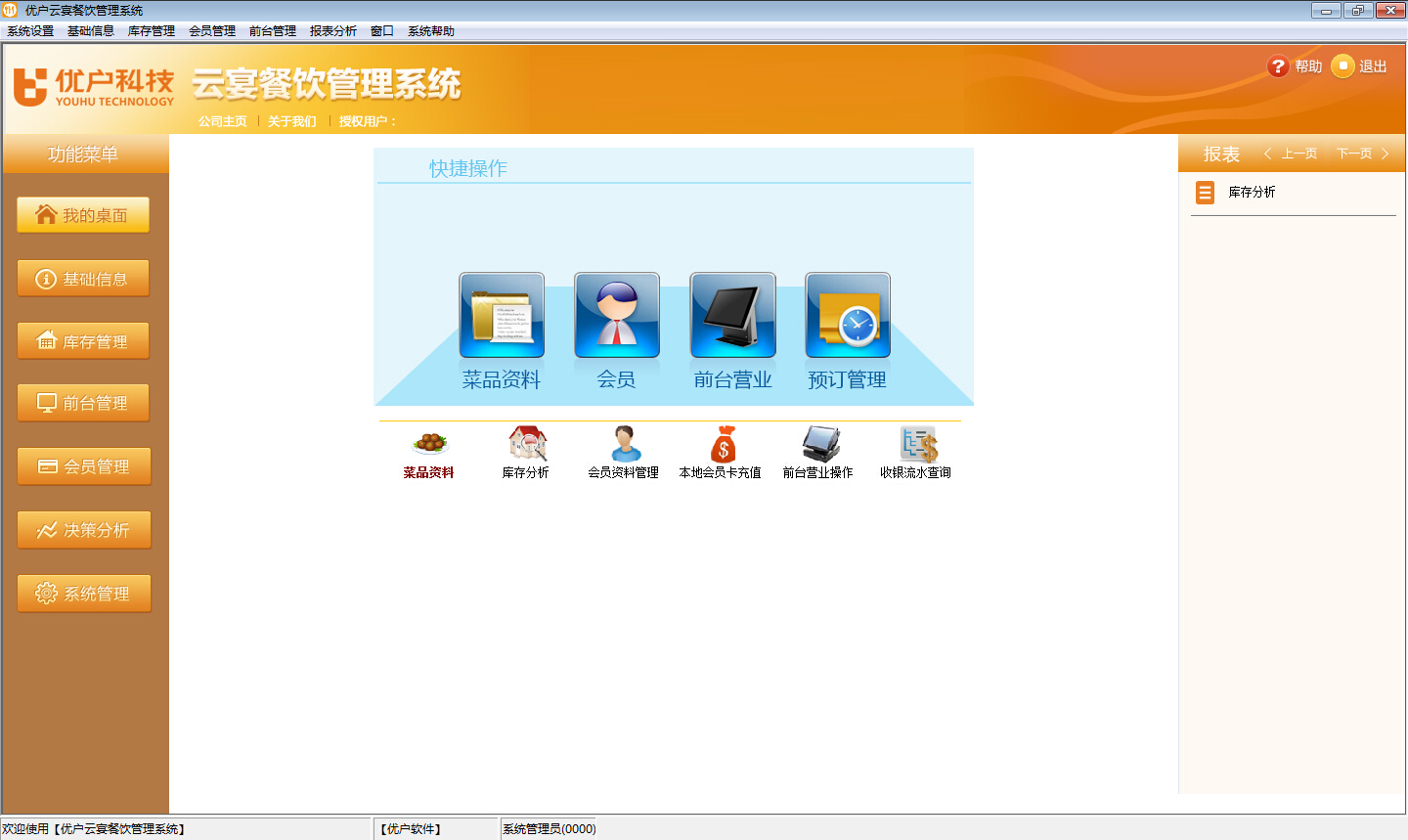Go to 上一页 in reports panel

click(1291, 154)
